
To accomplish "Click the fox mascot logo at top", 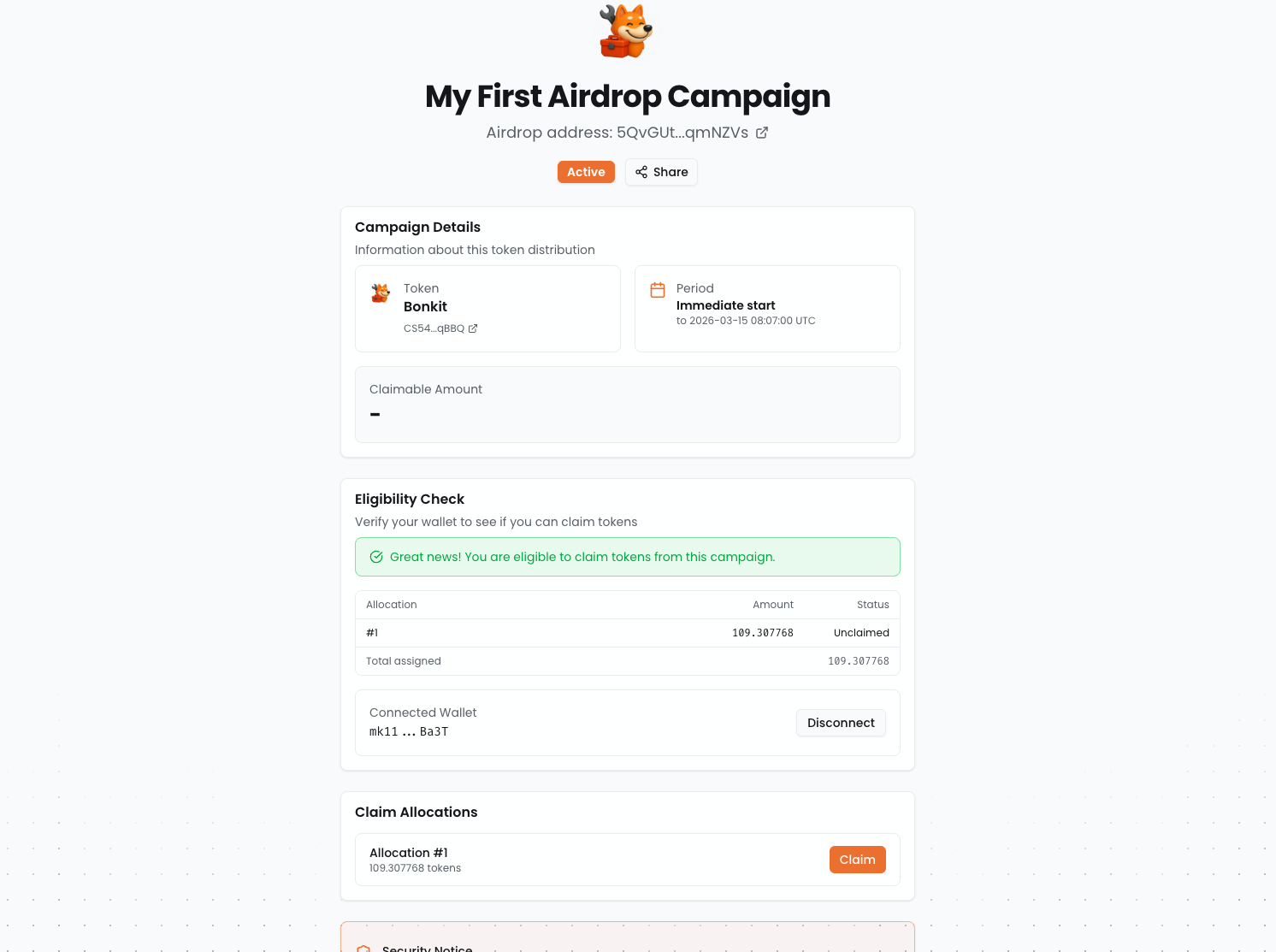I will coord(627,32).
